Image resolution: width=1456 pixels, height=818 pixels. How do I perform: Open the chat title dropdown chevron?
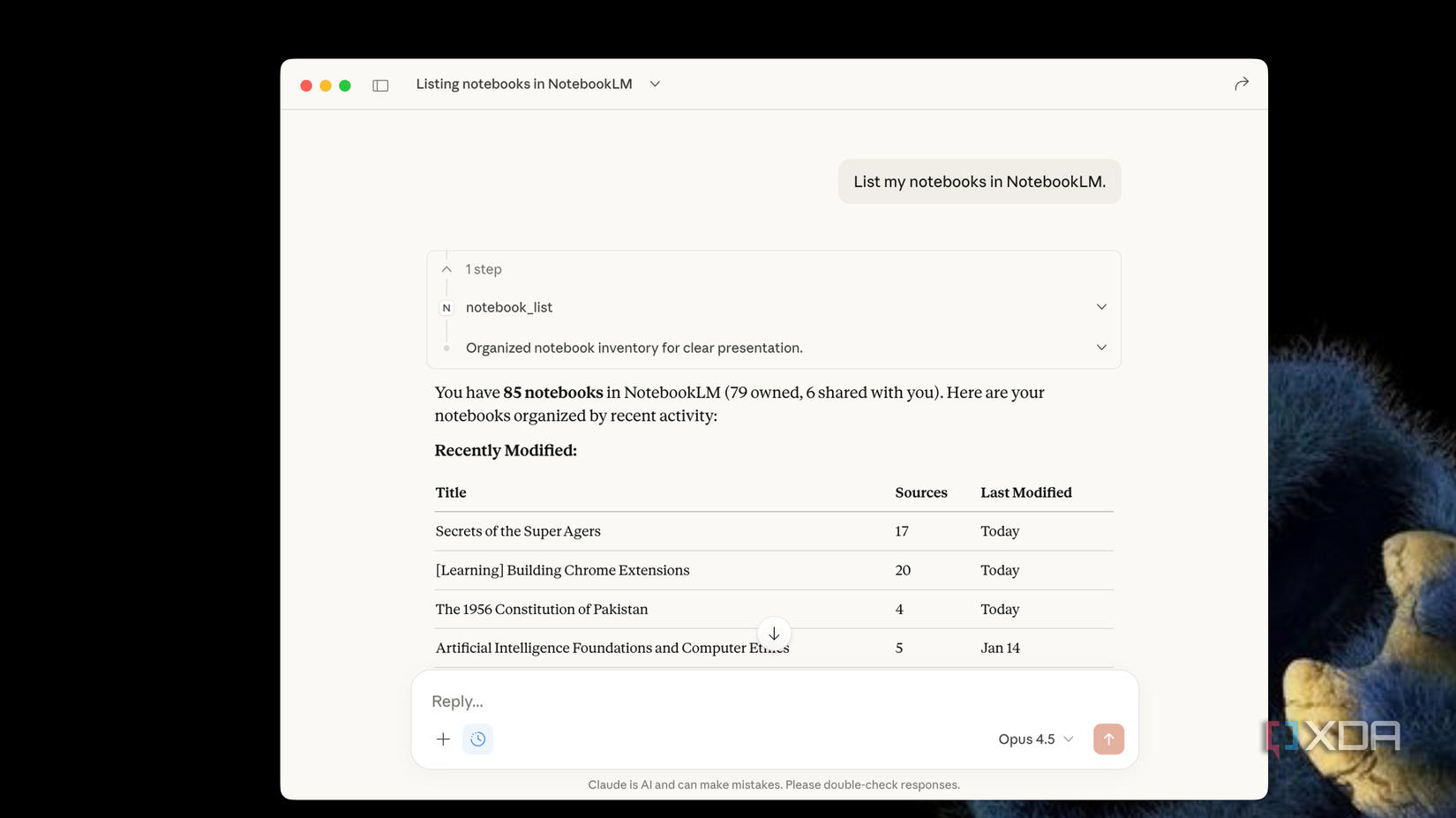pos(655,84)
